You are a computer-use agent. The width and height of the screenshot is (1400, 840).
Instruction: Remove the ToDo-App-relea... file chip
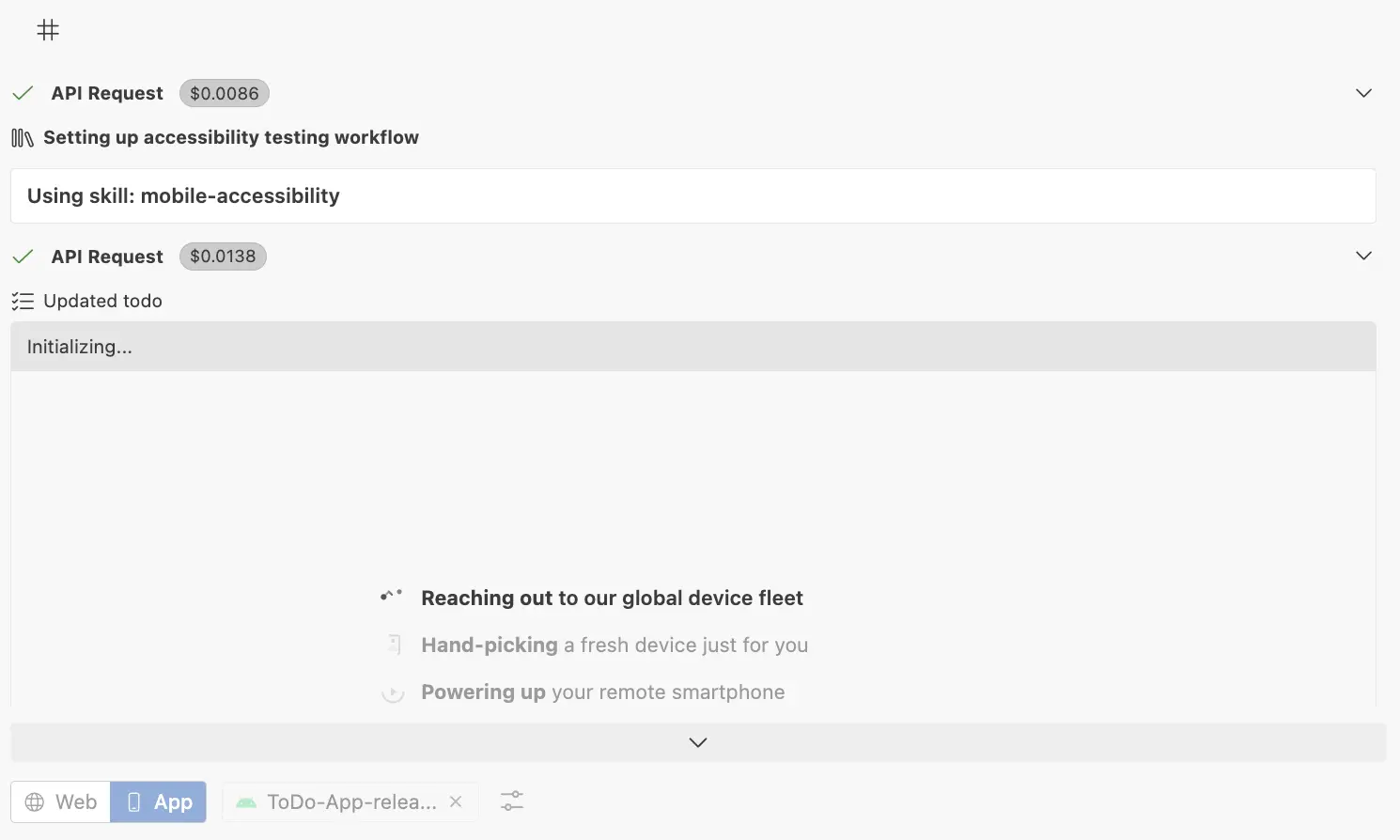(x=456, y=801)
